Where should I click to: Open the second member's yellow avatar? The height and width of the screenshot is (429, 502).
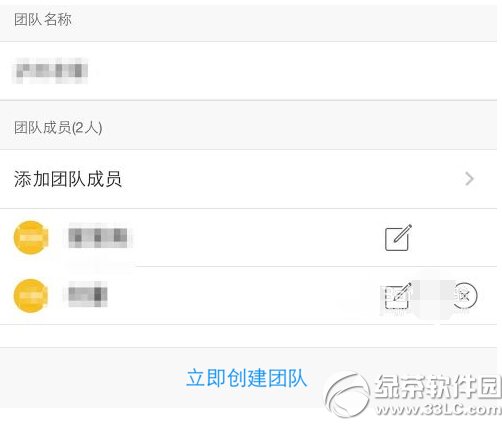31,296
